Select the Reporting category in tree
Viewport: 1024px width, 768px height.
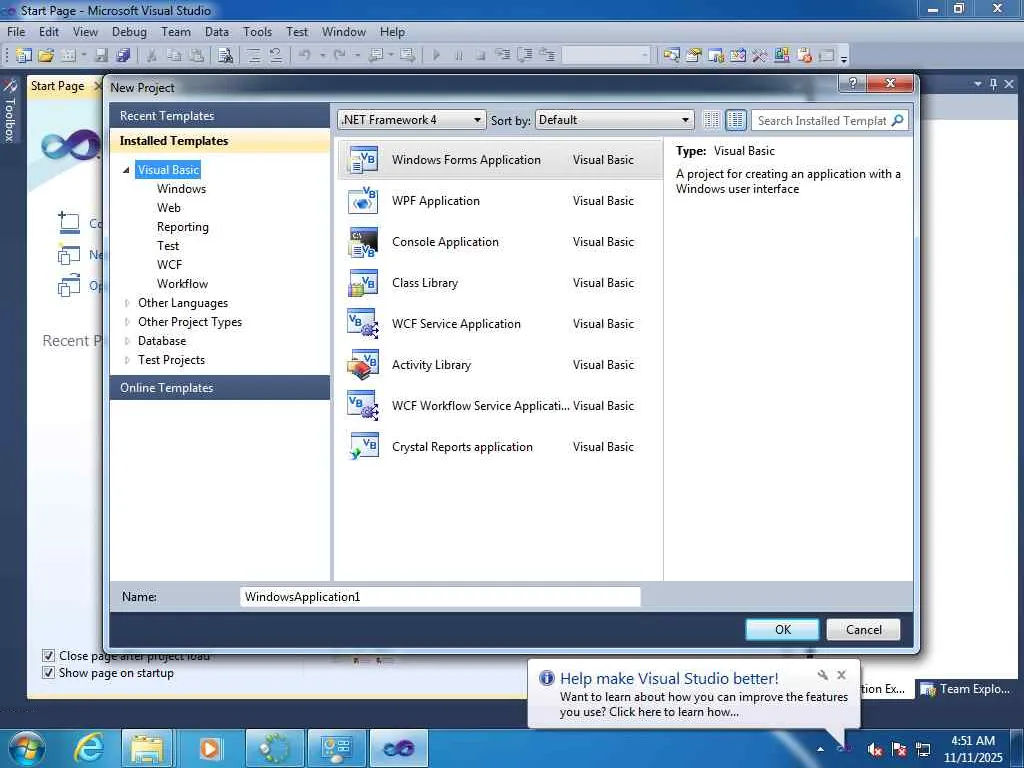pos(183,227)
